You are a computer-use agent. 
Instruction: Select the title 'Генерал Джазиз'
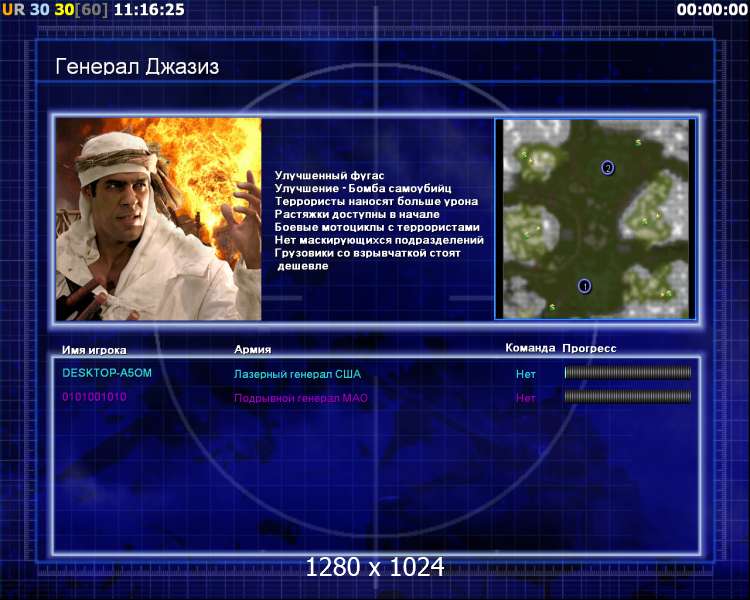tap(137, 67)
